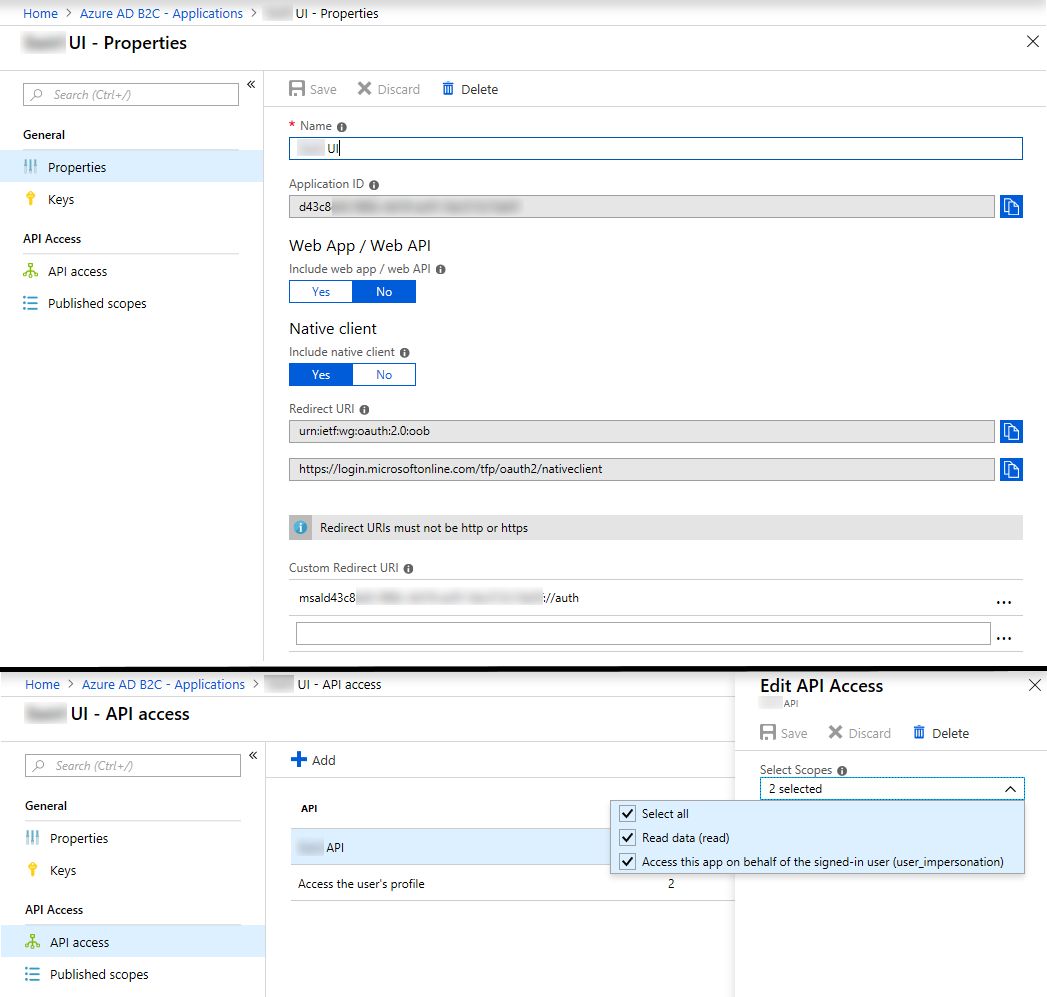Click into the Name text field
1047x997 pixels.
coord(656,148)
